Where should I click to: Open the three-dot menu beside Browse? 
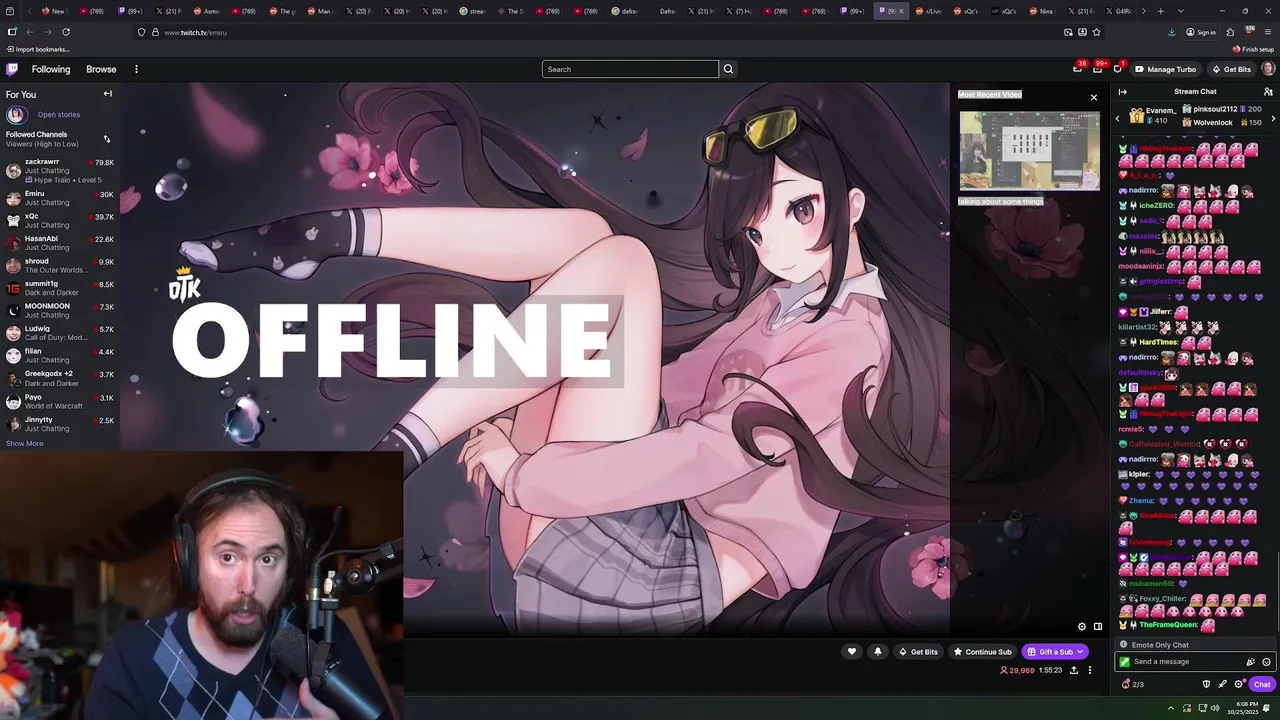tap(136, 69)
